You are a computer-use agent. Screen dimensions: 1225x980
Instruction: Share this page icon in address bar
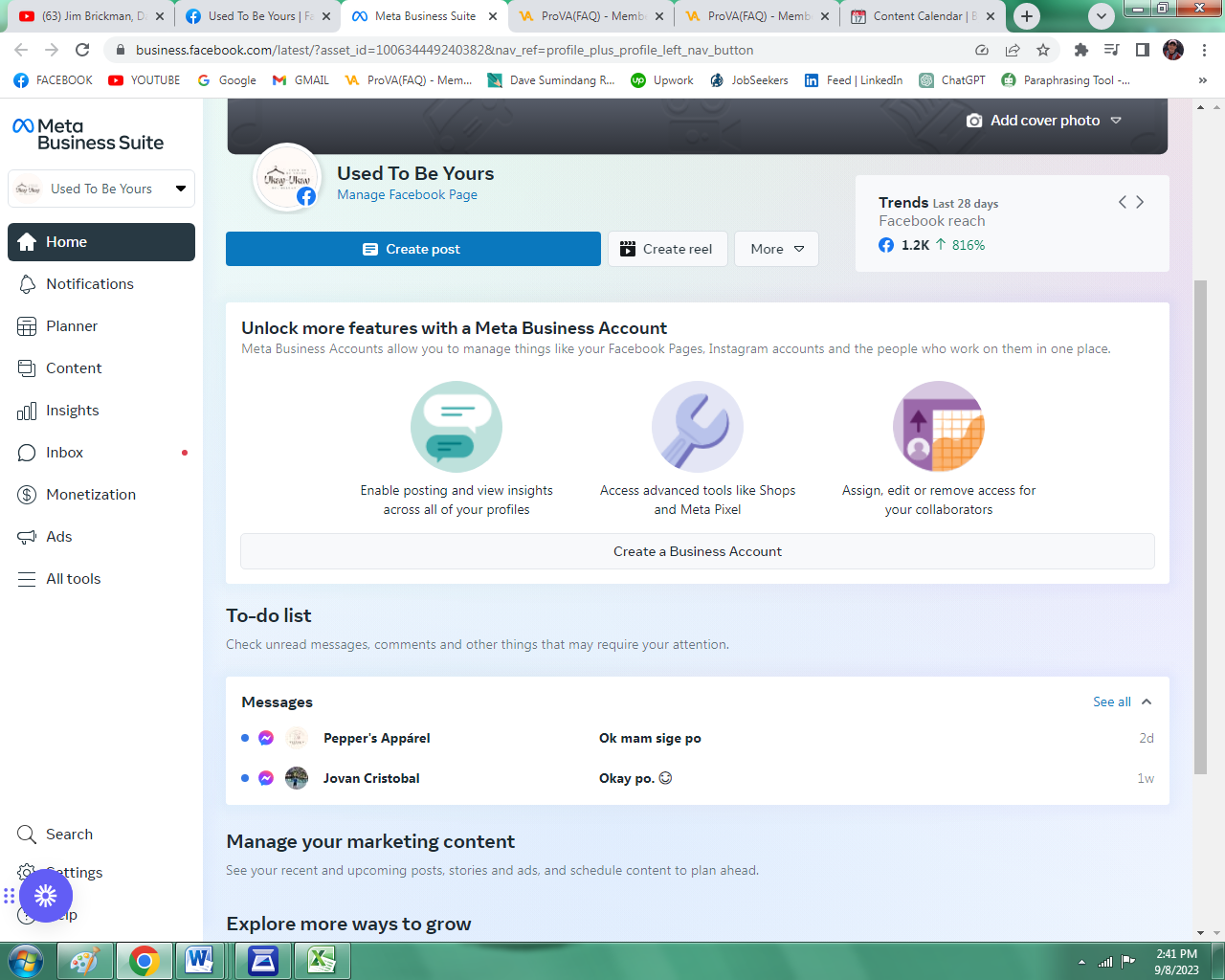tap(1013, 50)
